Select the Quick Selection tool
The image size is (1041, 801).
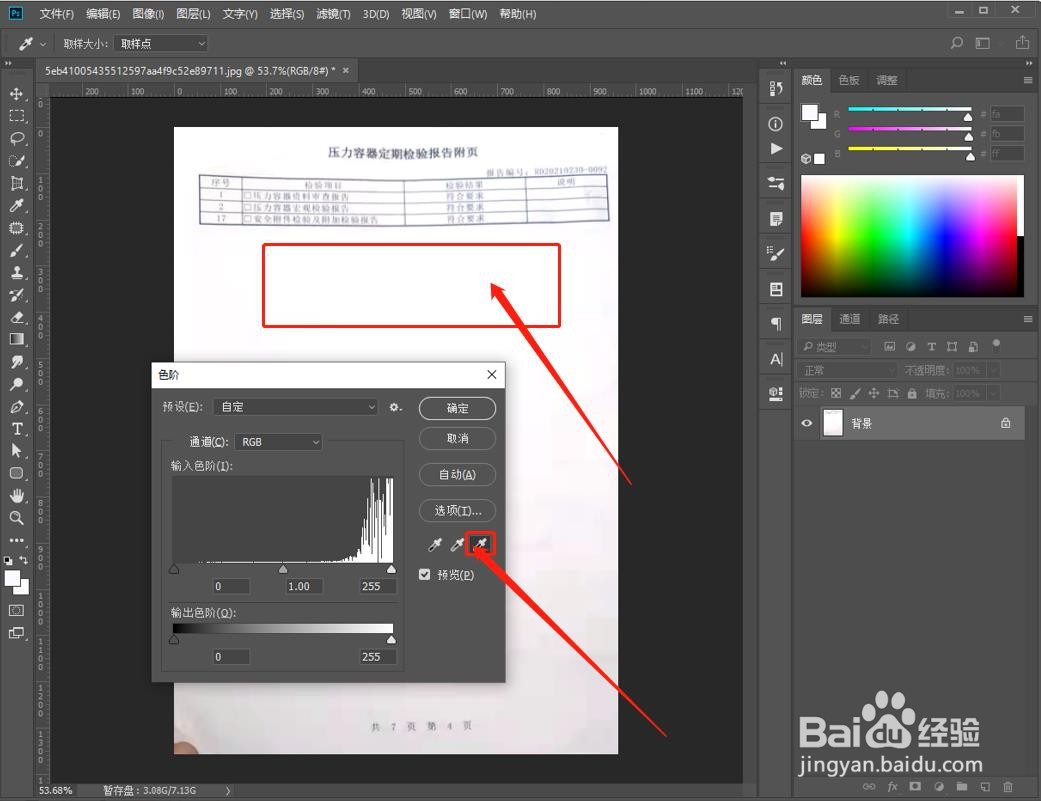(x=17, y=161)
